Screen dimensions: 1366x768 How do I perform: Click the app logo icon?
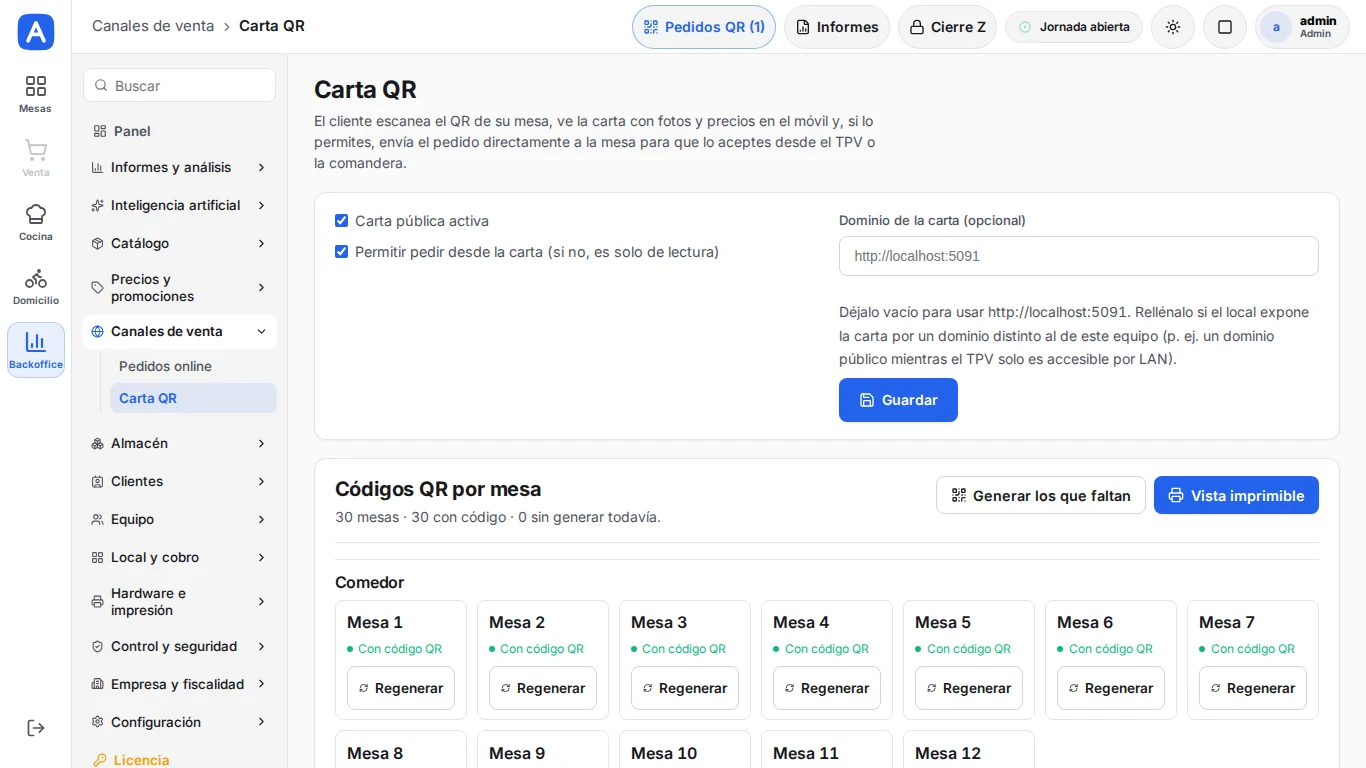(36, 32)
